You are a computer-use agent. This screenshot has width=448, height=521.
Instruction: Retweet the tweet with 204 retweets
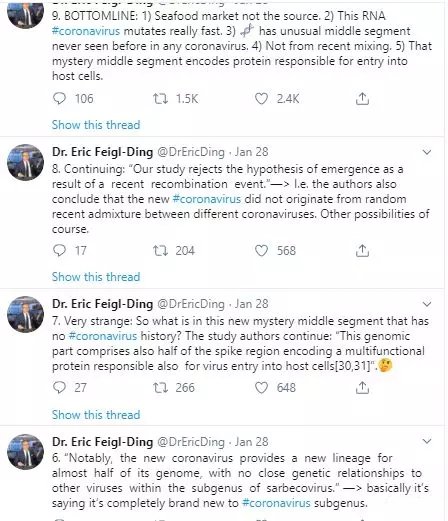pos(160,250)
